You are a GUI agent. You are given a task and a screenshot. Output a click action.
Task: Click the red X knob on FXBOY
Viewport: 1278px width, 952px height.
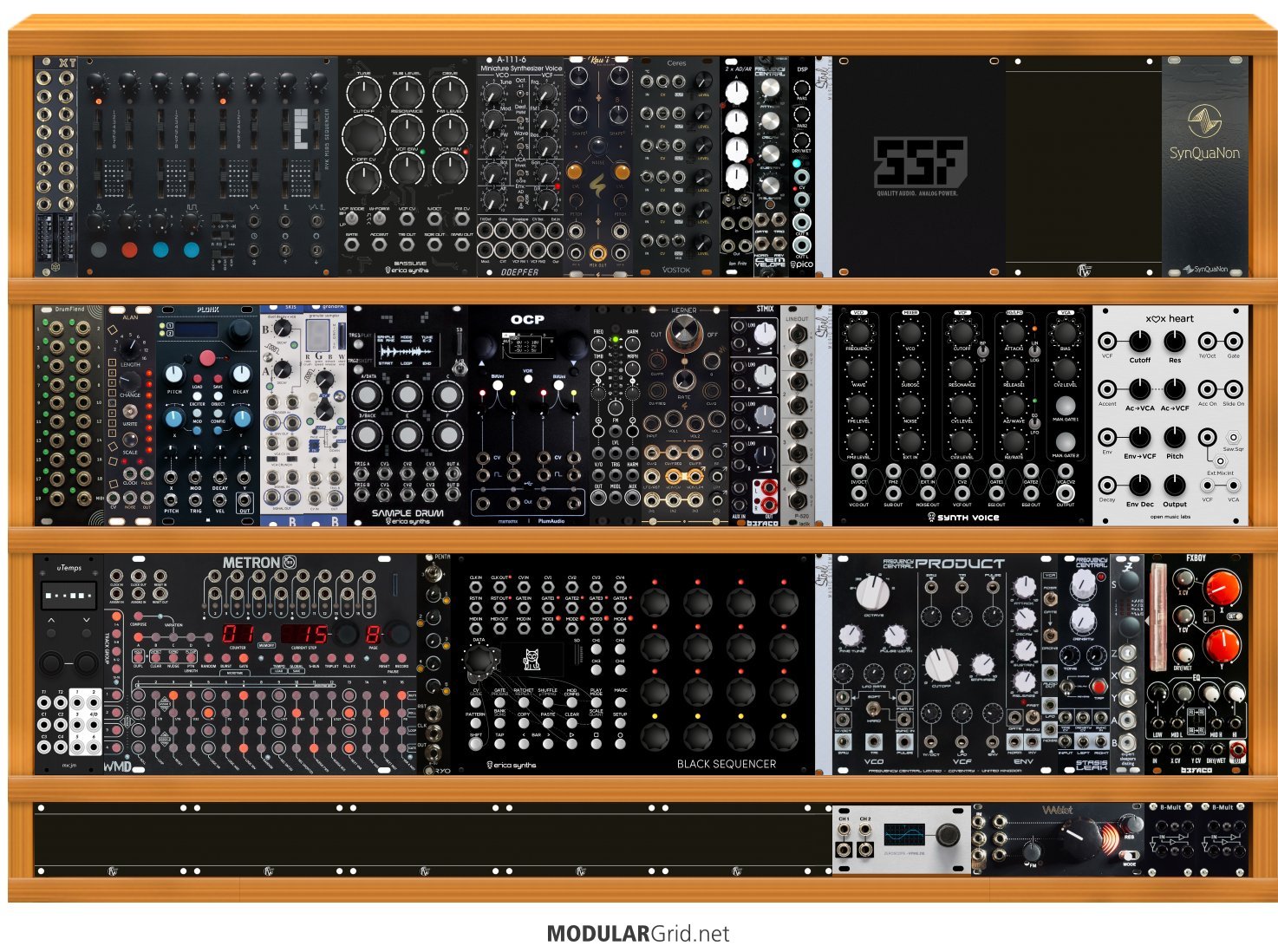point(1223,588)
